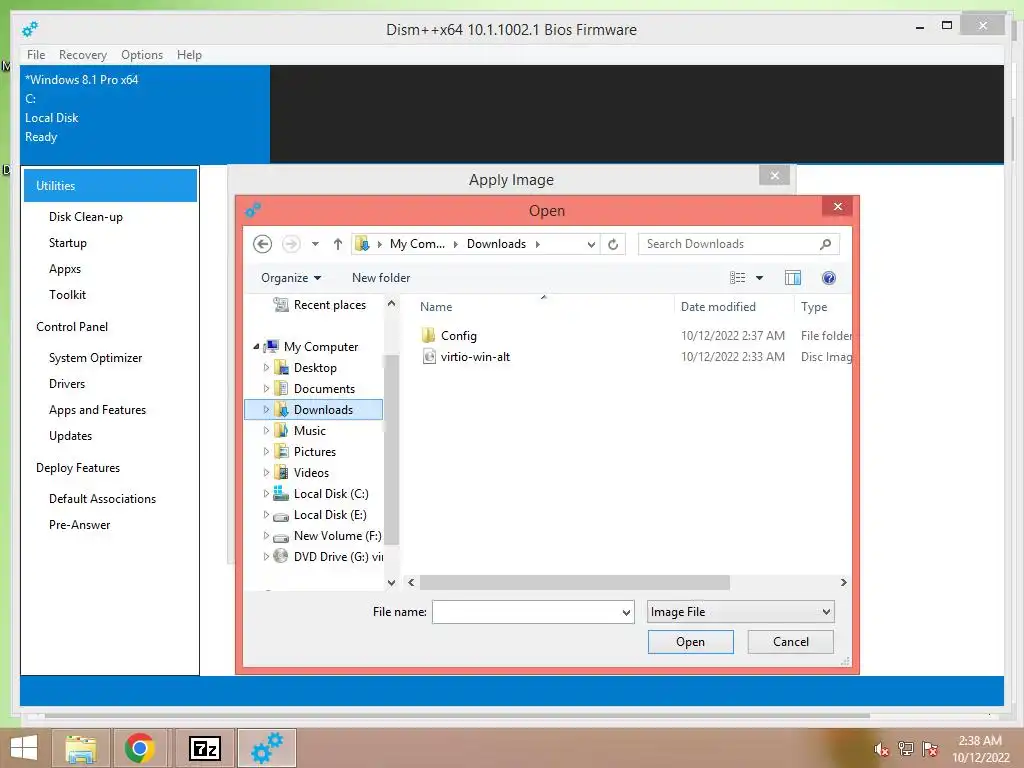The height and width of the screenshot is (768, 1024).
Task: Open File Explorer from taskbar
Action: (80, 748)
